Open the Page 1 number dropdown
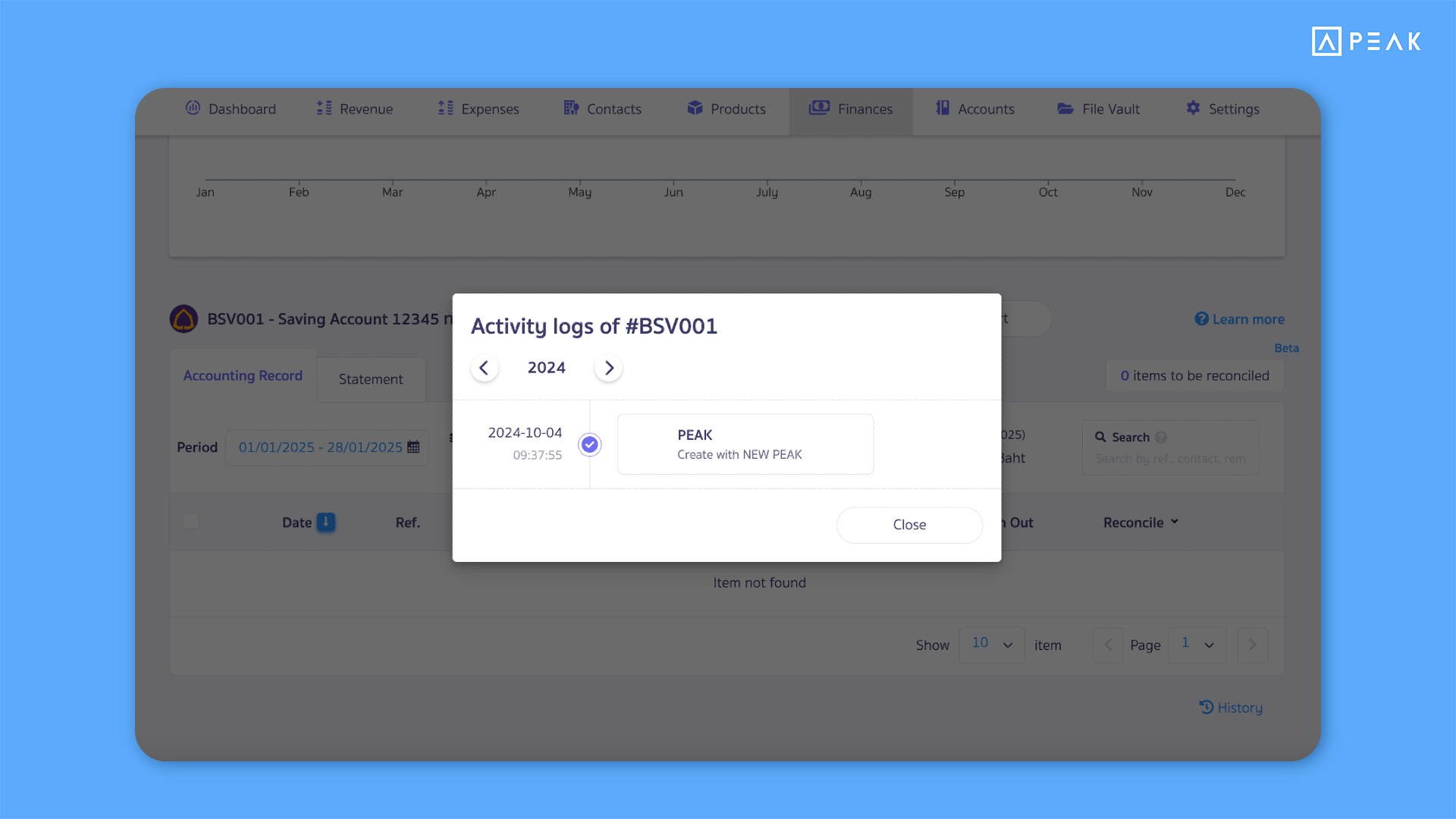1456x819 pixels. [1197, 645]
